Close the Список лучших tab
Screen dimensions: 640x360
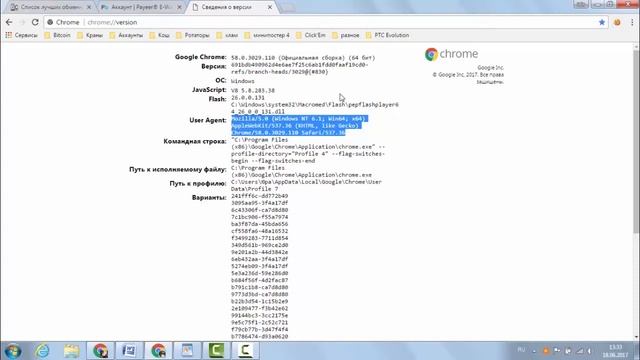click(x=89, y=7)
